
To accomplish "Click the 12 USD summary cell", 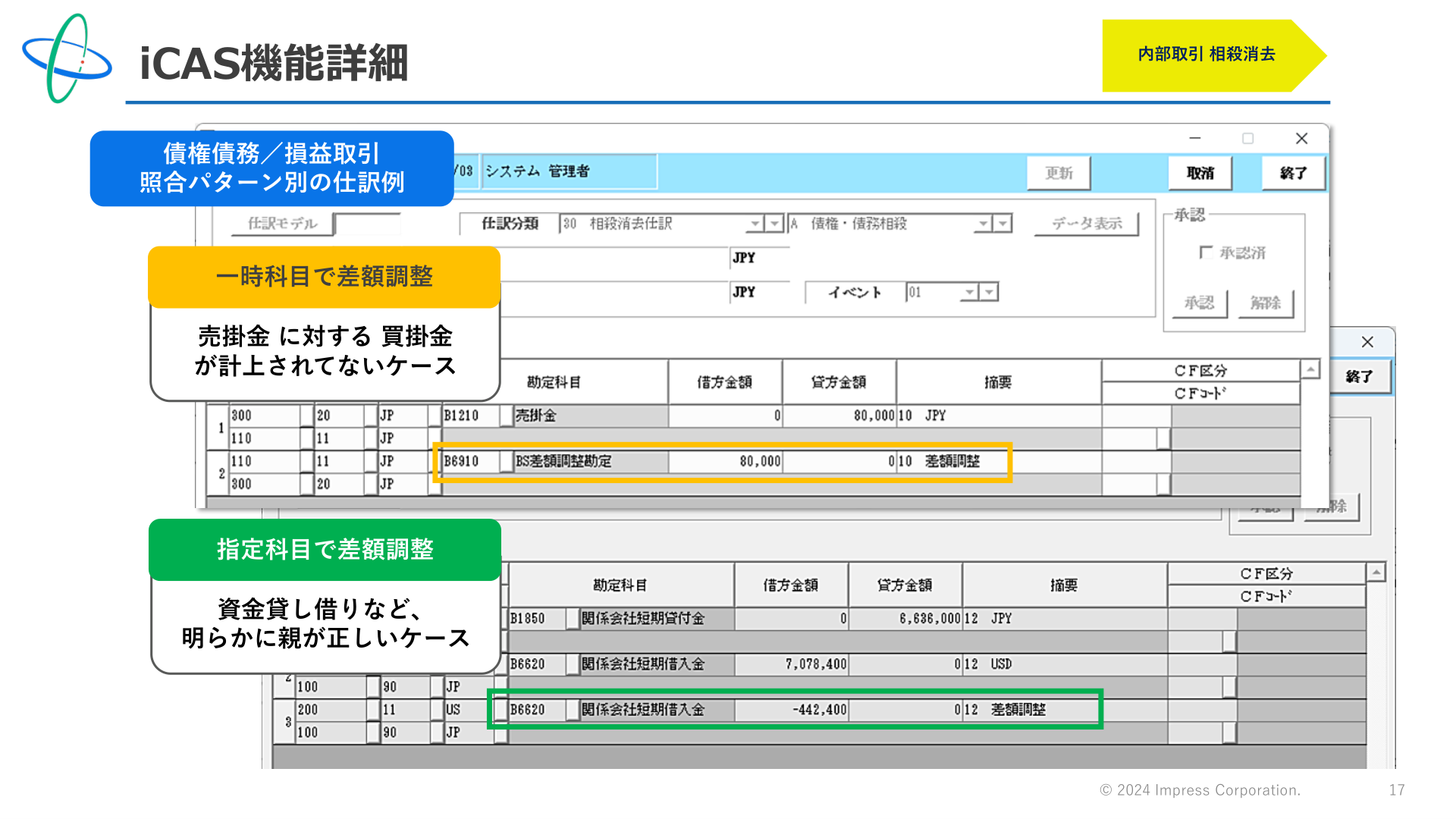I will click(x=1065, y=664).
